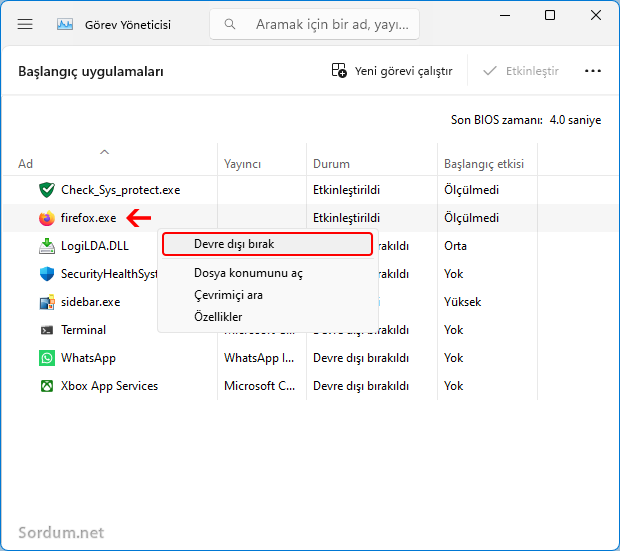Click Ölçülmedi impact of firefox.exe
This screenshot has height=551, width=620.
tap(471, 218)
